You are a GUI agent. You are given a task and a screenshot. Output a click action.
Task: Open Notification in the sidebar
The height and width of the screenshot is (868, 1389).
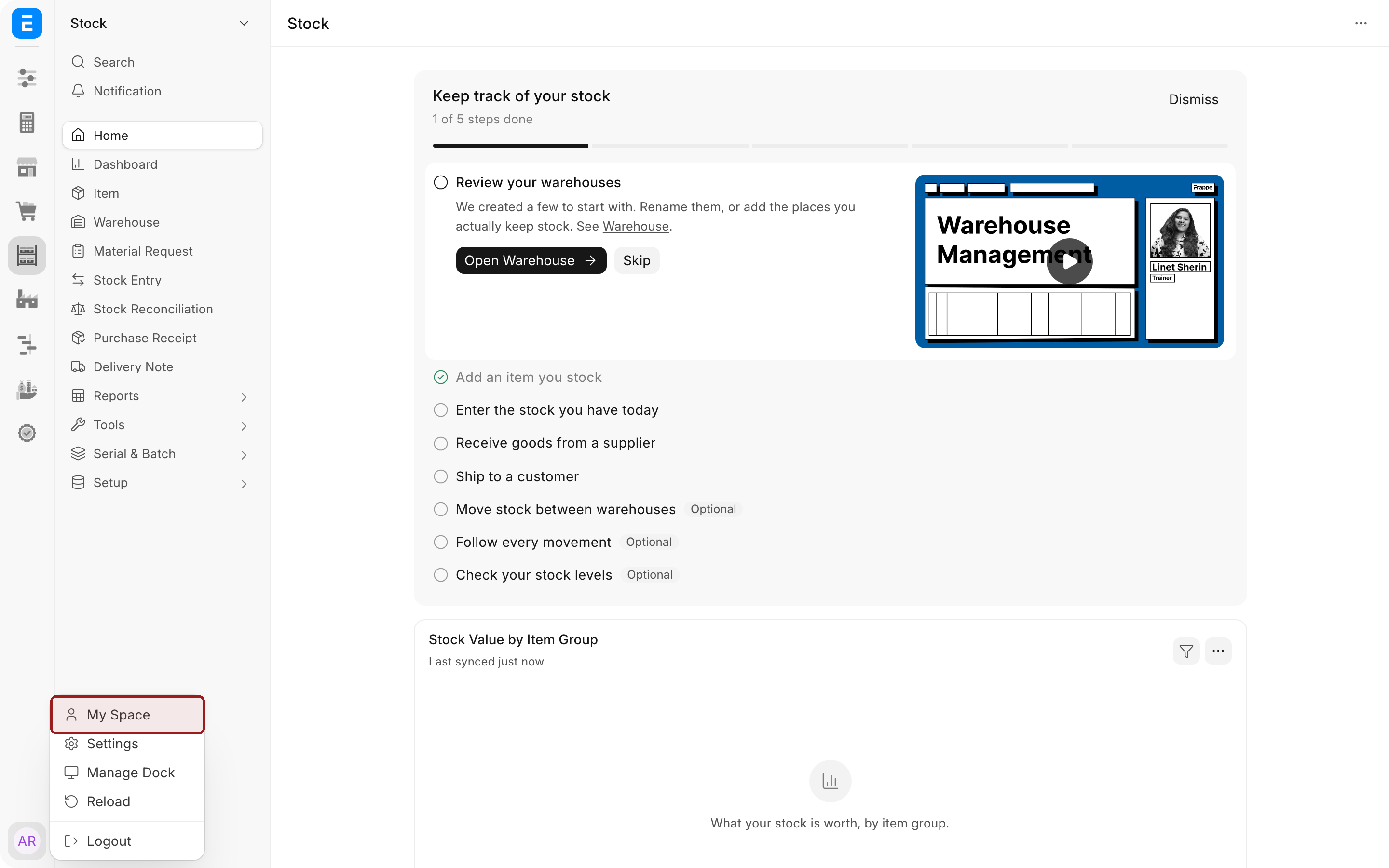click(163, 91)
